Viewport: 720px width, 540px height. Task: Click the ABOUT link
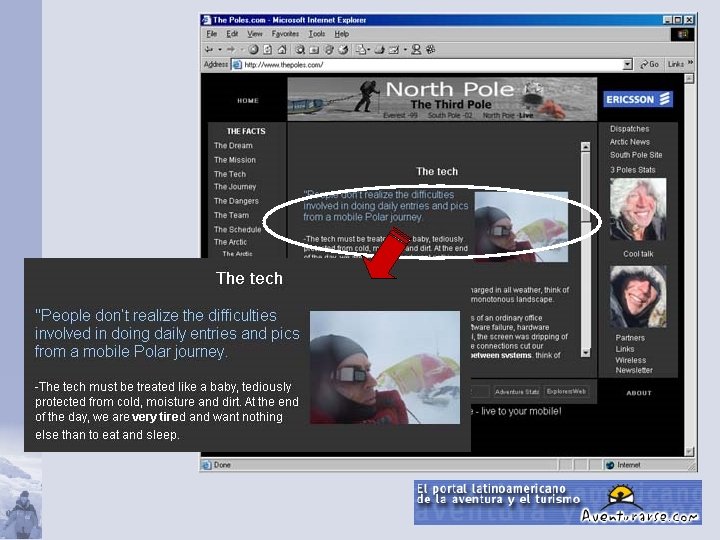(x=639, y=393)
